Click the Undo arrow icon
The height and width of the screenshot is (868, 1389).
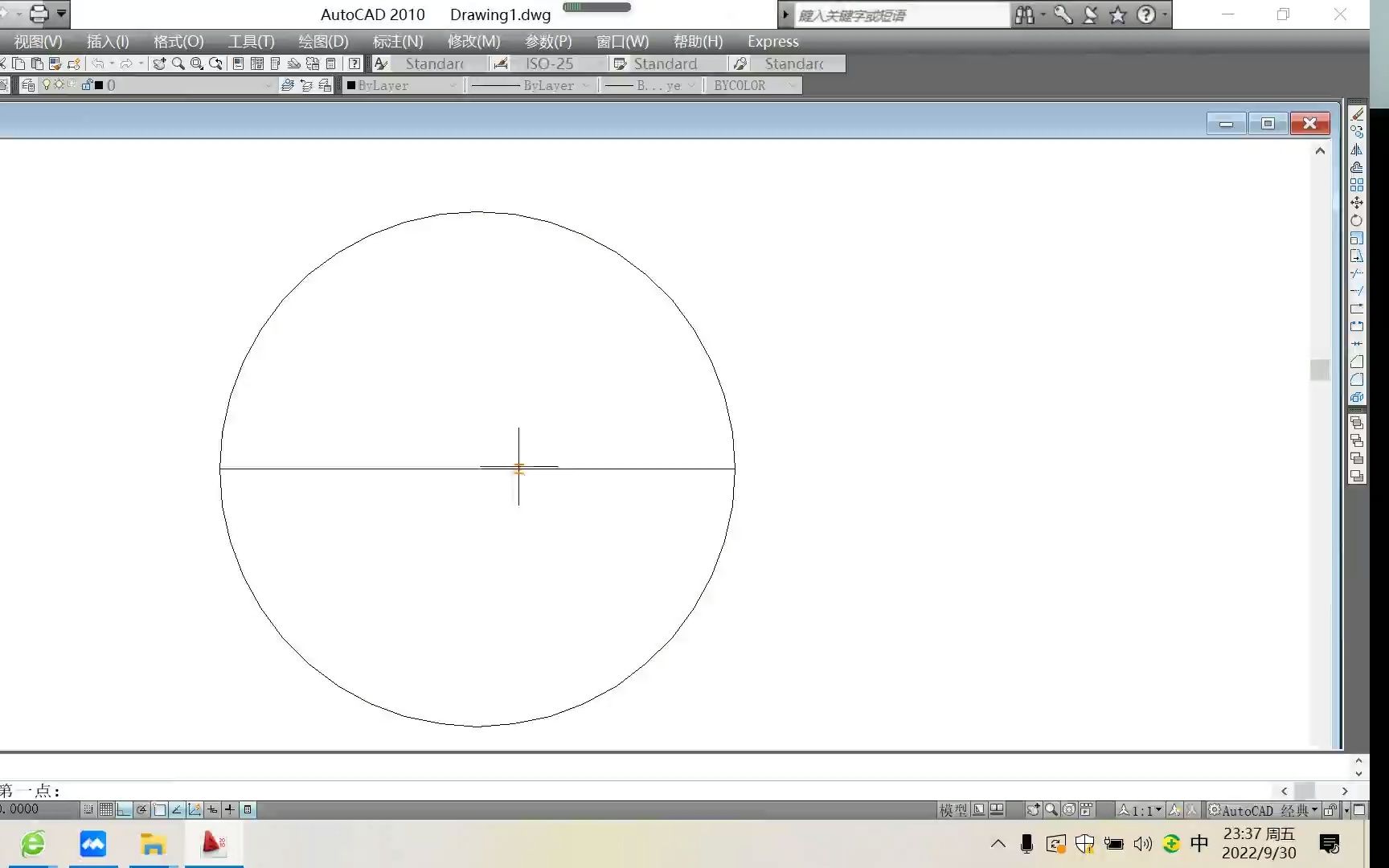click(x=98, y=63)
